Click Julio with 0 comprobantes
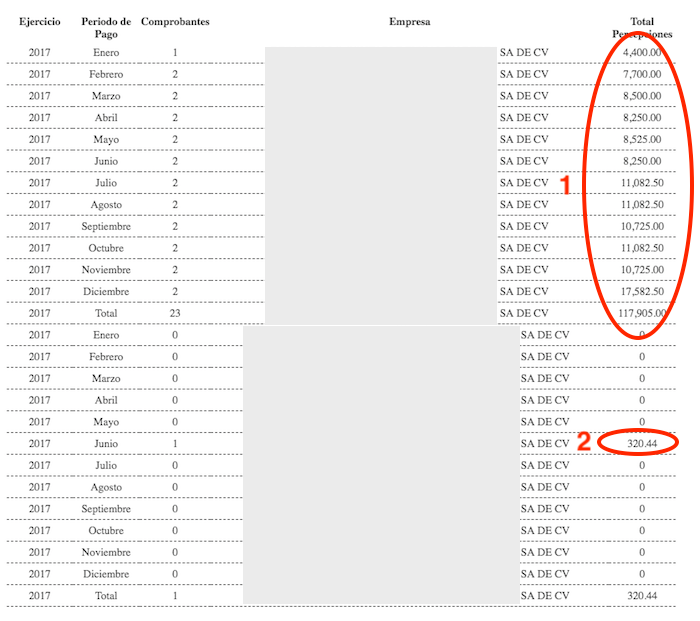The width and height of the screenshot is (700, 621). coord(106,465)
